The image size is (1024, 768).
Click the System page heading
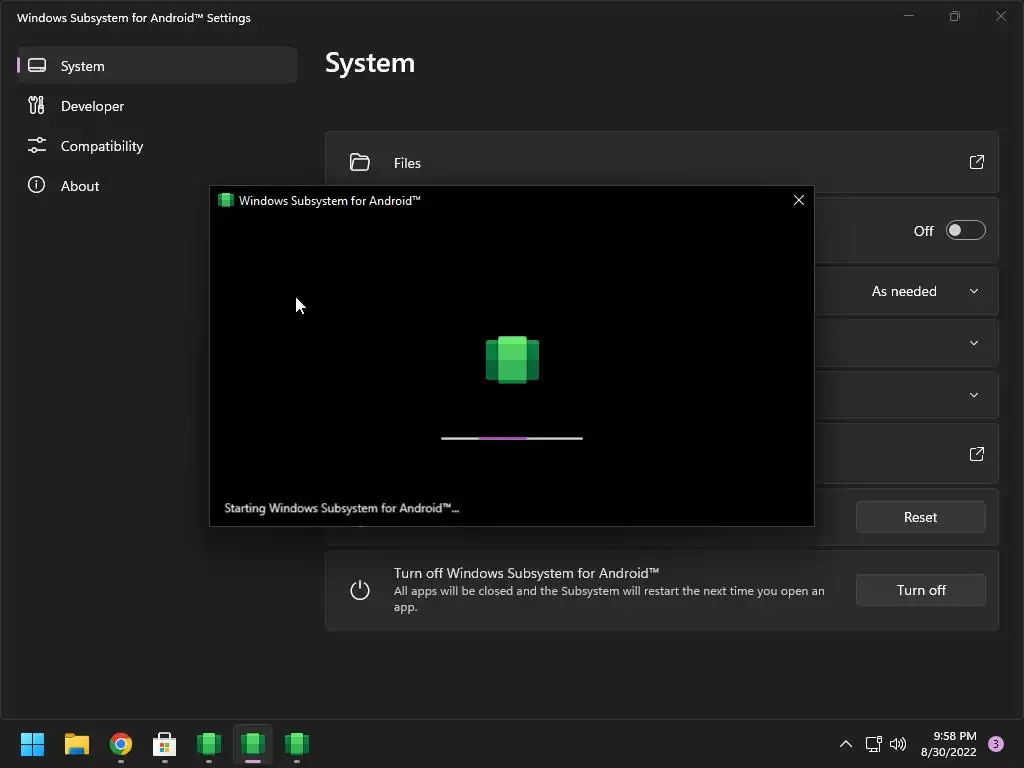click(370, 63)
